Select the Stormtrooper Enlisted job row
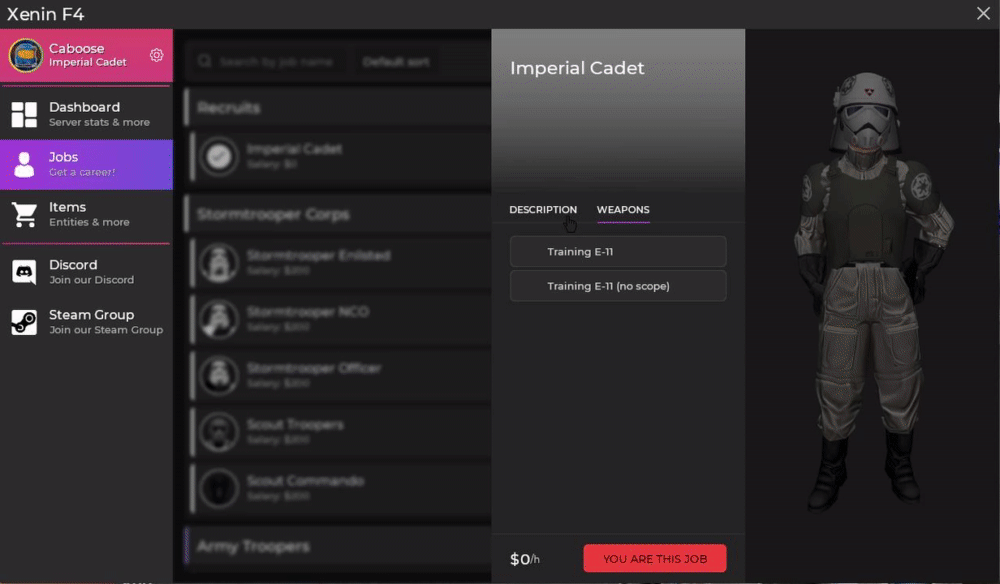The width and height of the screenshot is (1000, 584). pyautogui.click(x=341, y=263)
